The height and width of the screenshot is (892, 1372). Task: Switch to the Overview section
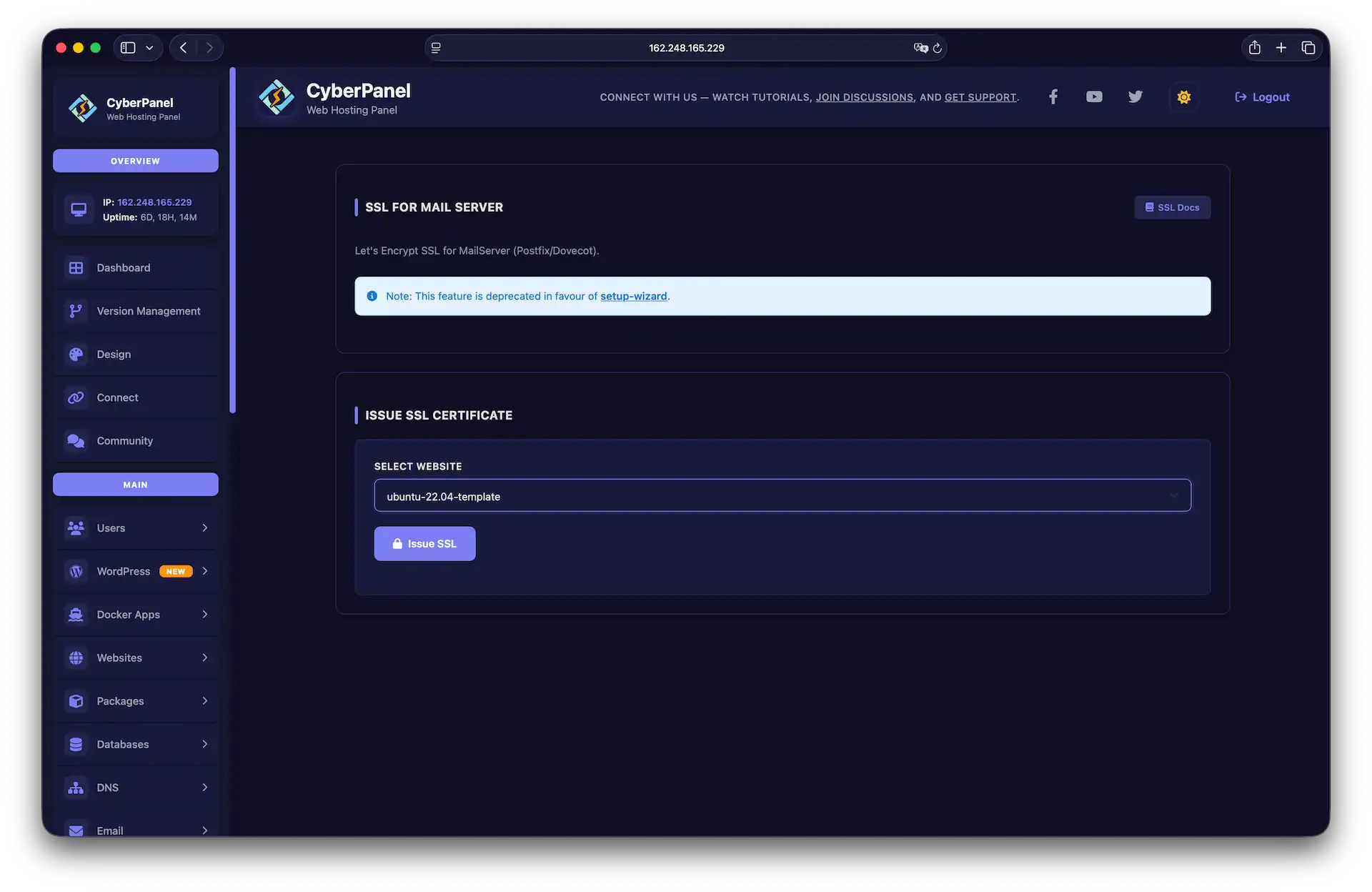point(135,160)
